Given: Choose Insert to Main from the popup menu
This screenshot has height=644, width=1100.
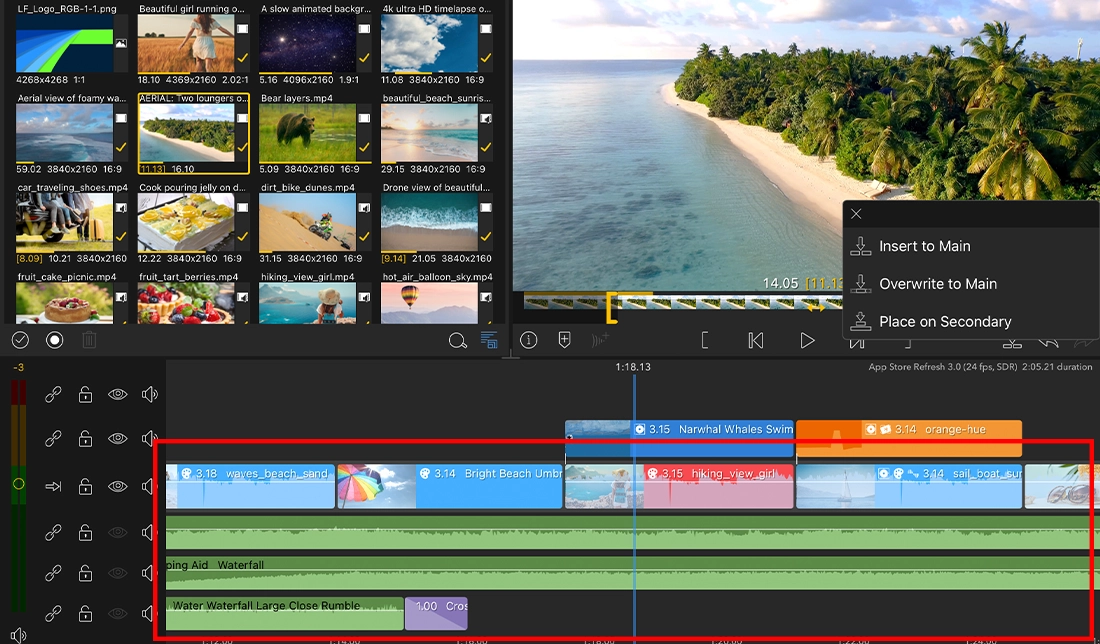Looking at the screenshot, I should click(x=924, y=246).
